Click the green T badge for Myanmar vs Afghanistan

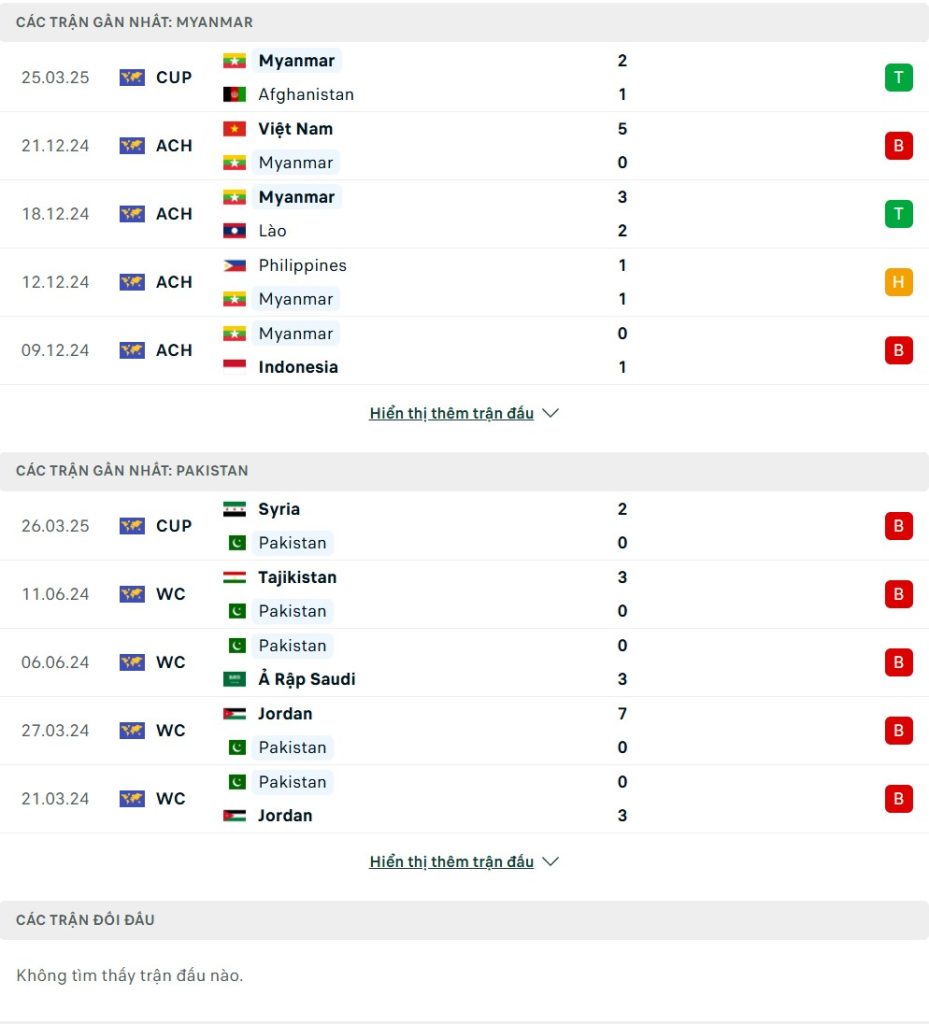tap(898, 77)
